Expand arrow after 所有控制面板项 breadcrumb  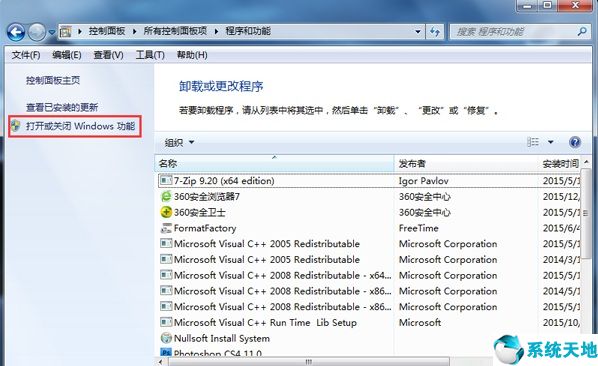point(216,32)
